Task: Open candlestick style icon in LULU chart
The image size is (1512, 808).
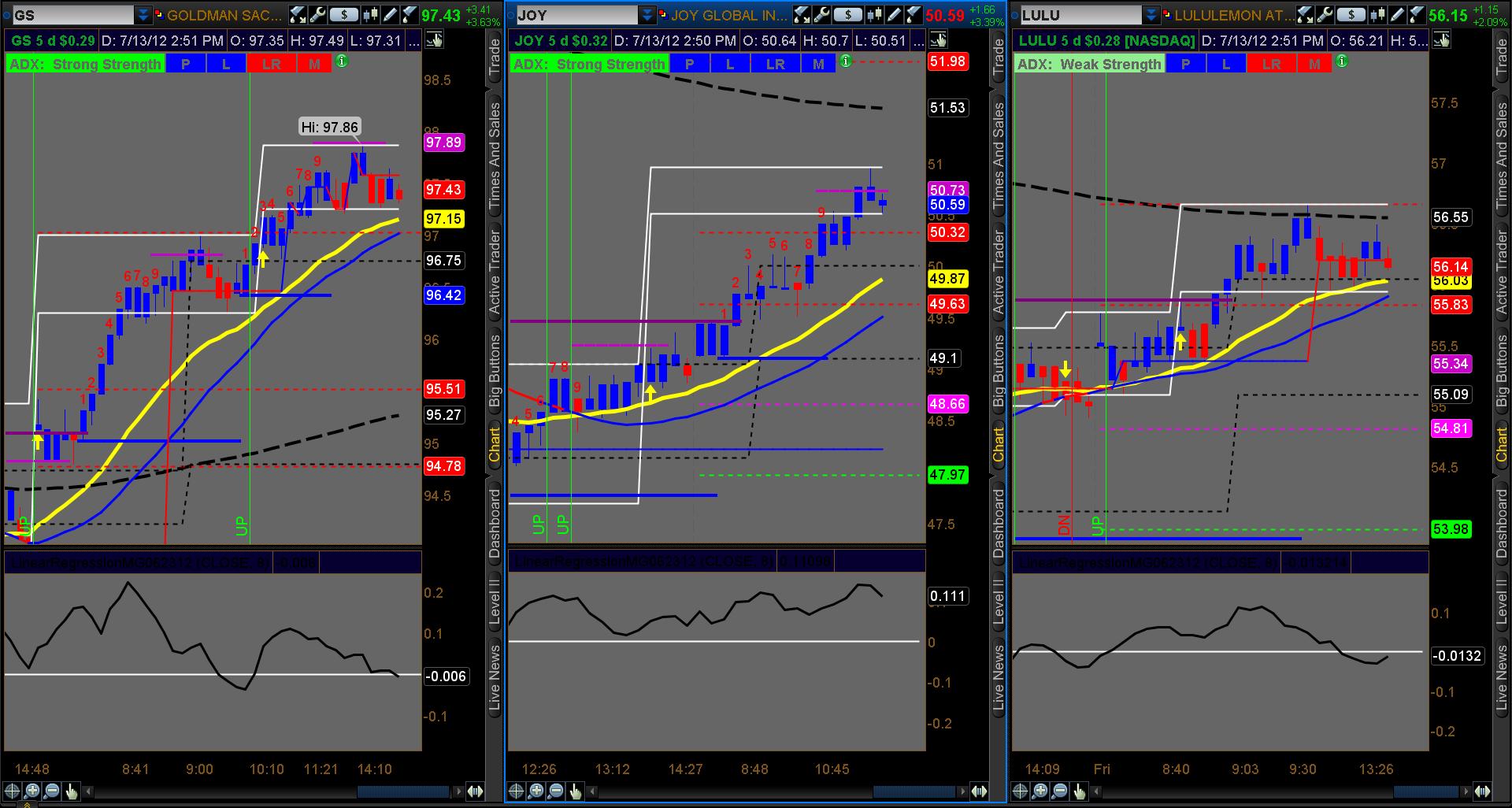Action: coord(1378,14)
